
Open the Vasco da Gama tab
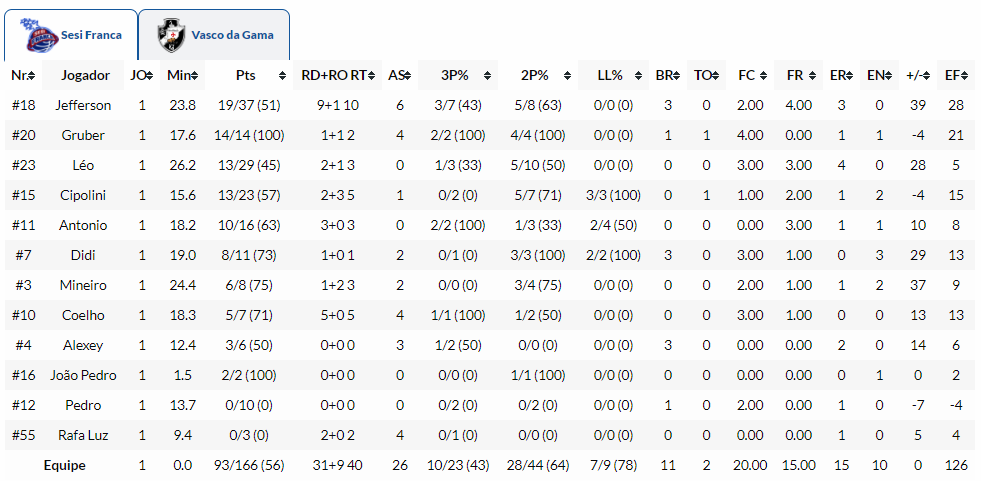(x=229, y=35)
